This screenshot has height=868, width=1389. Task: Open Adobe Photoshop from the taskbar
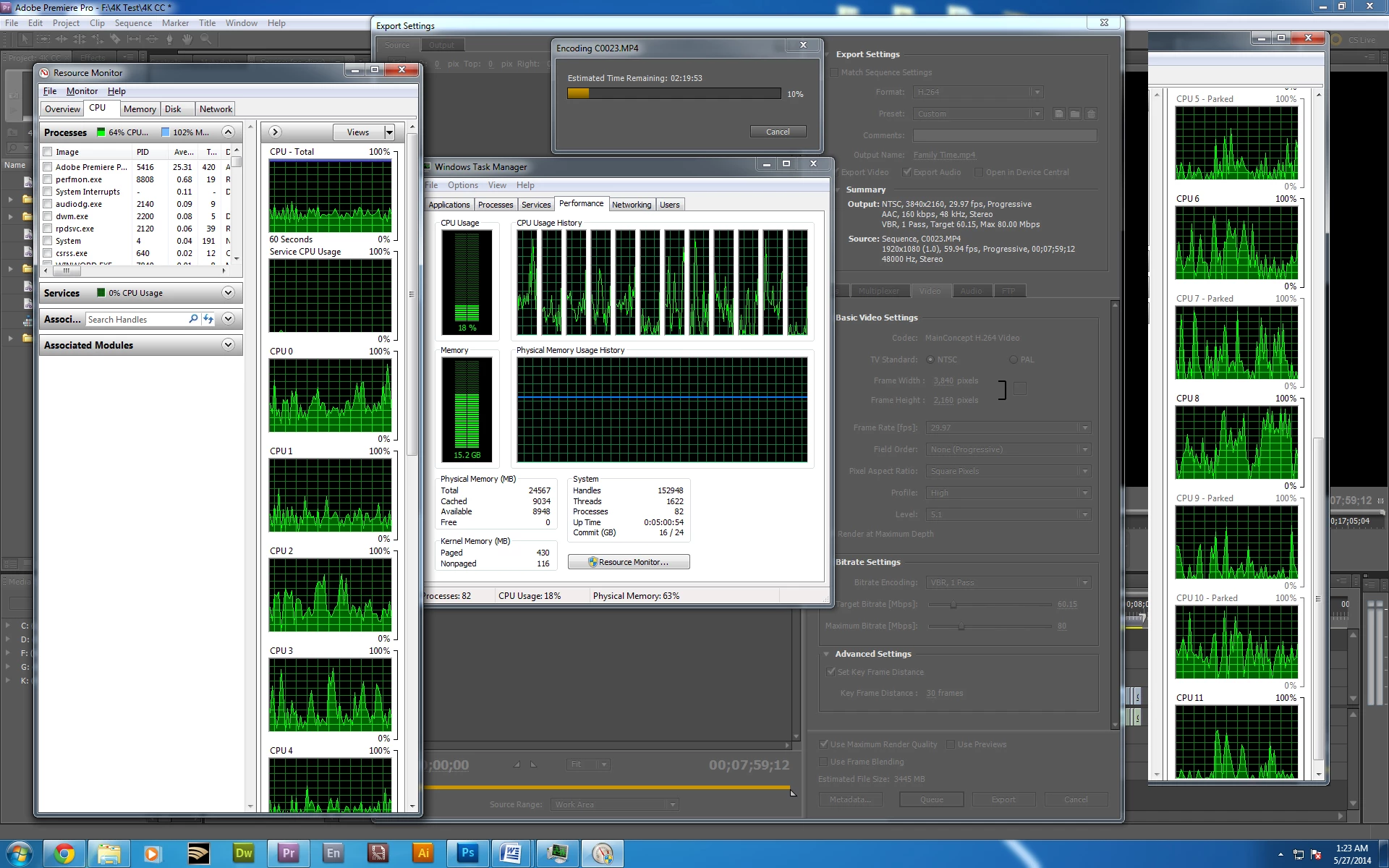467,854
